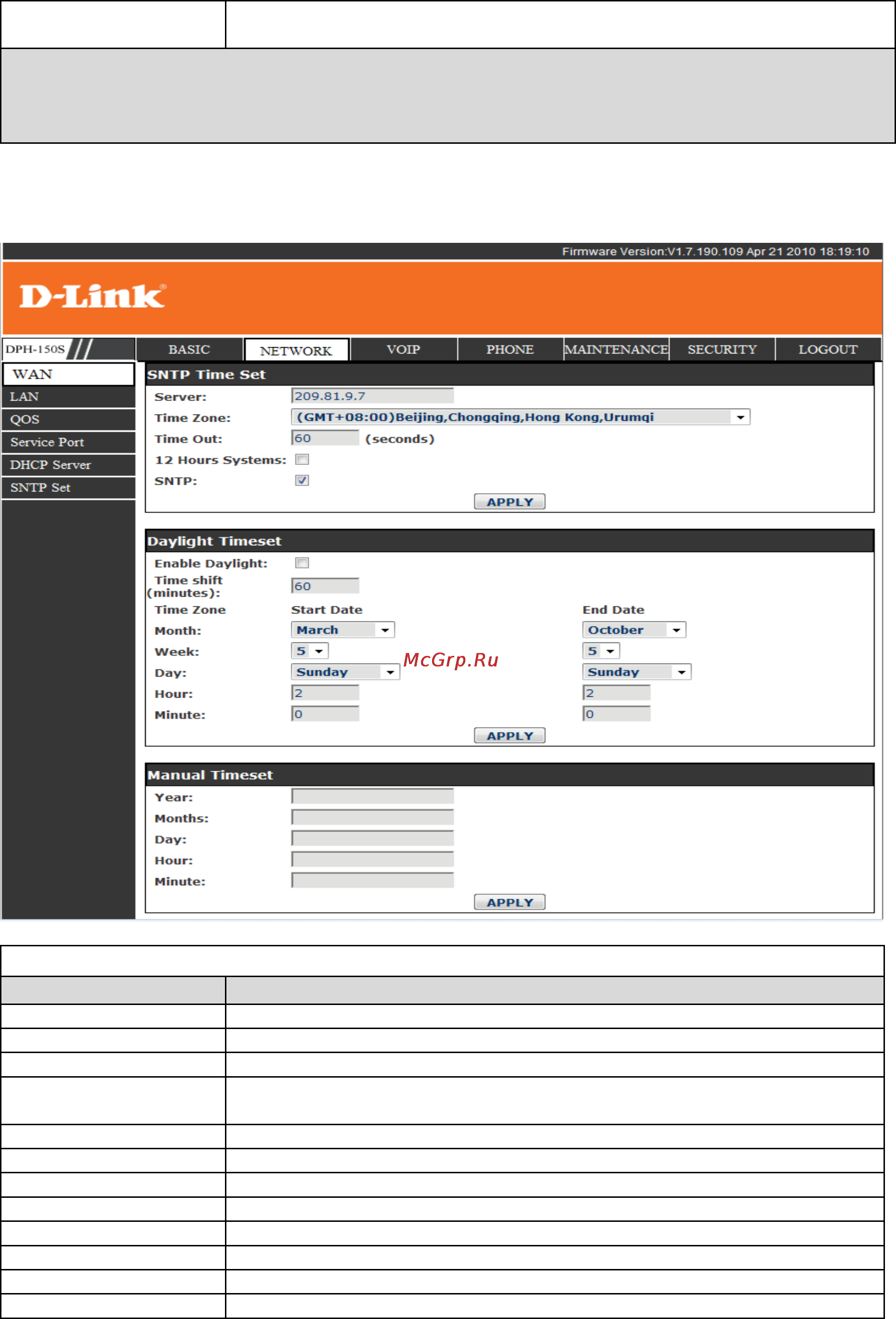Open the MAINTENANCE tab
896x1319 pixels.
pyautogui.click(x=616, y=350)
